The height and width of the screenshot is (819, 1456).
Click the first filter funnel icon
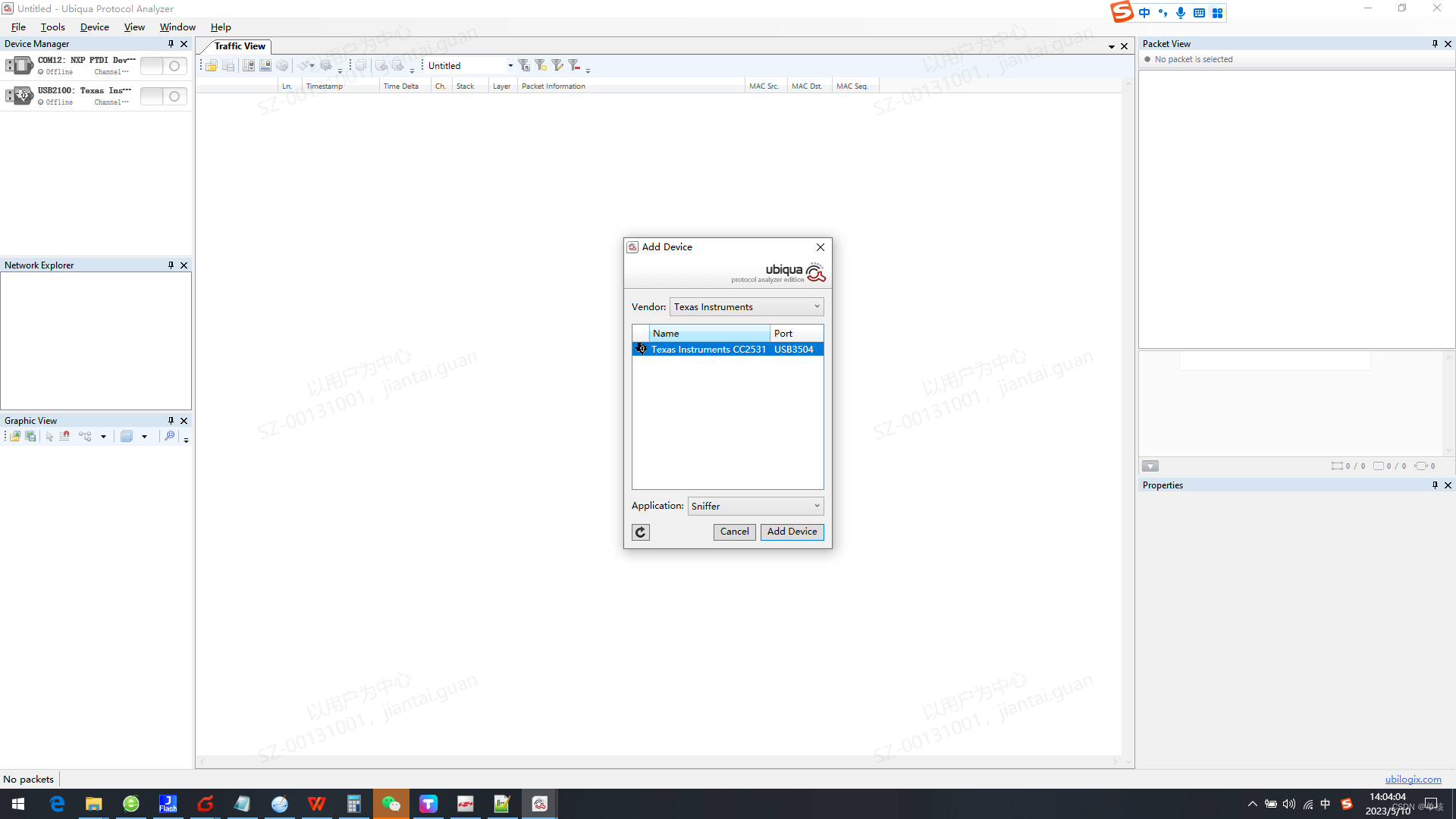524,66
